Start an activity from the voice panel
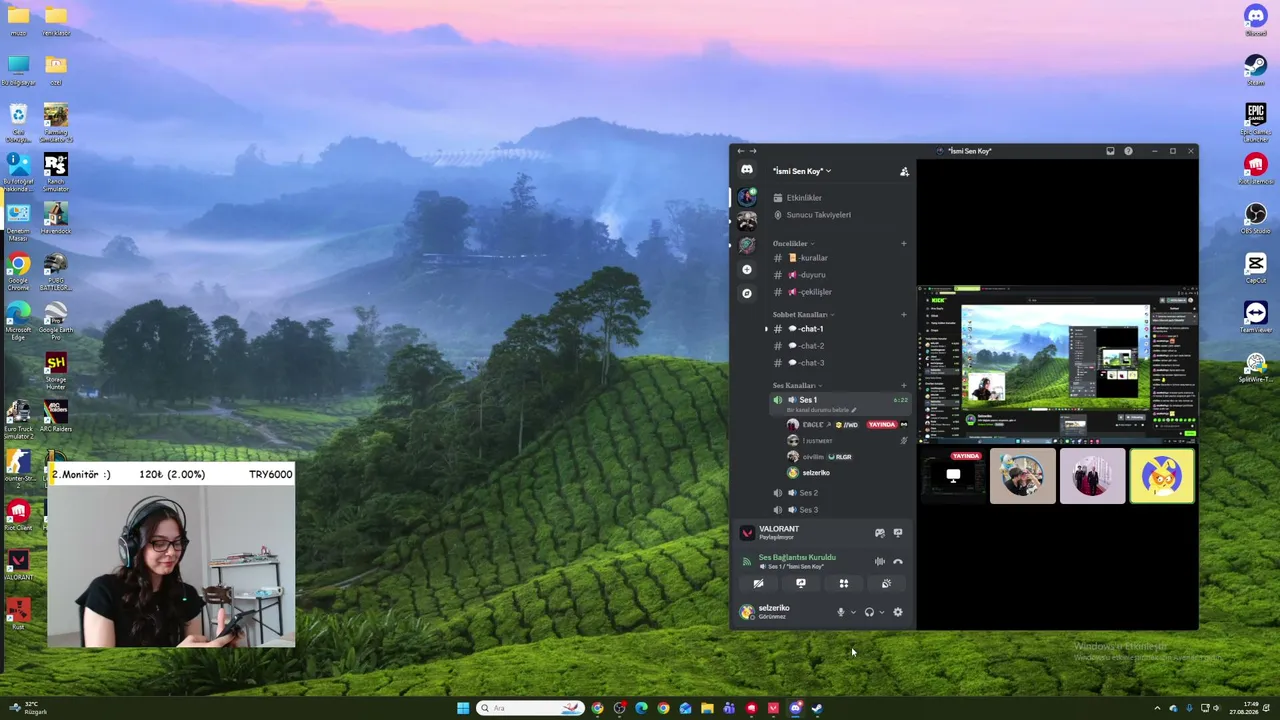 point(844,584)
